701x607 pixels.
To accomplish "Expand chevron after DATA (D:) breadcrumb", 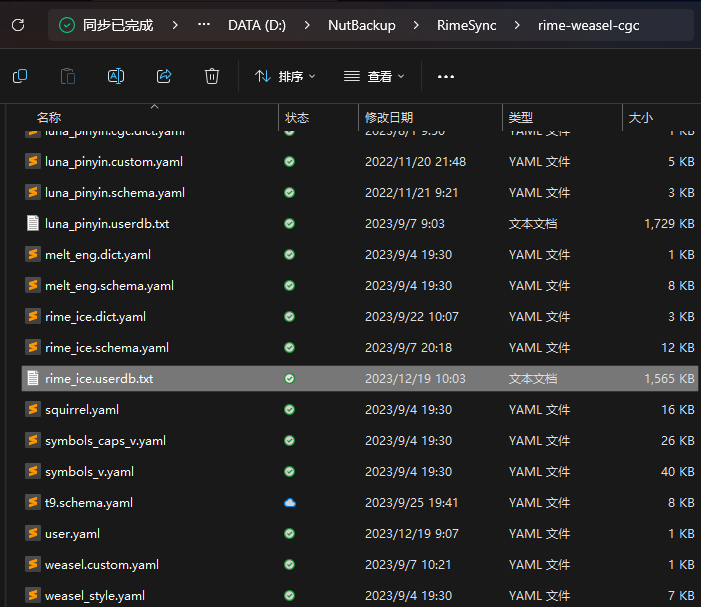I will point(307,25).
